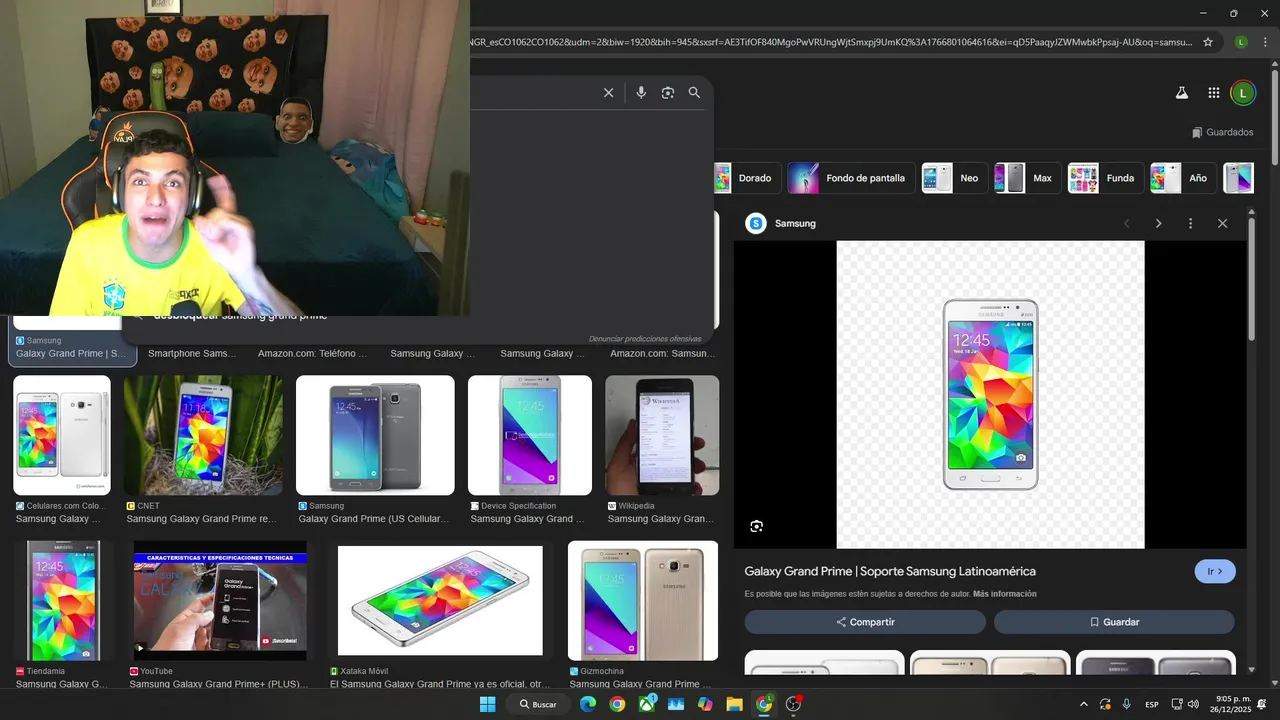
Task: Click the preview panel scrollbar
Action: point(1251,280)
